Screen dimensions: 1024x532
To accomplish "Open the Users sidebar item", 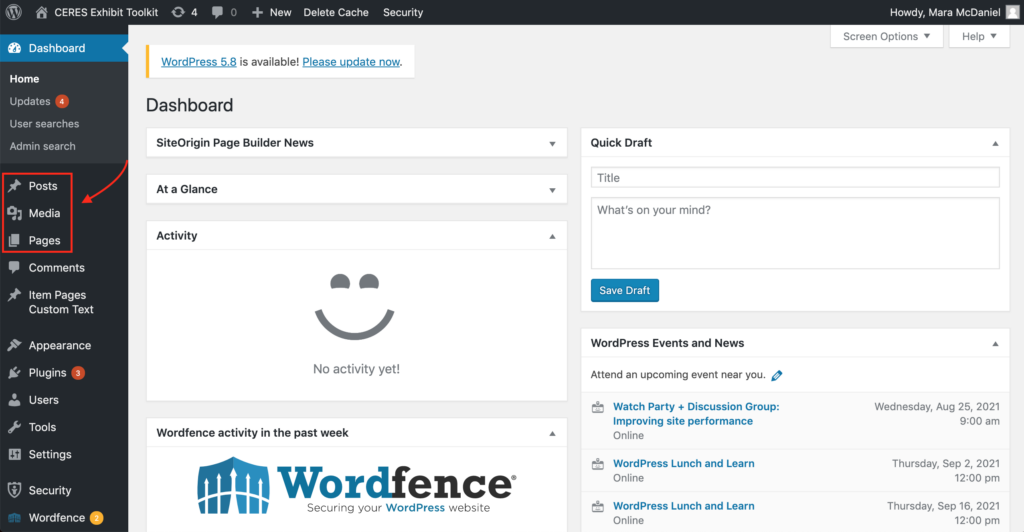I will tap(43, 400).
